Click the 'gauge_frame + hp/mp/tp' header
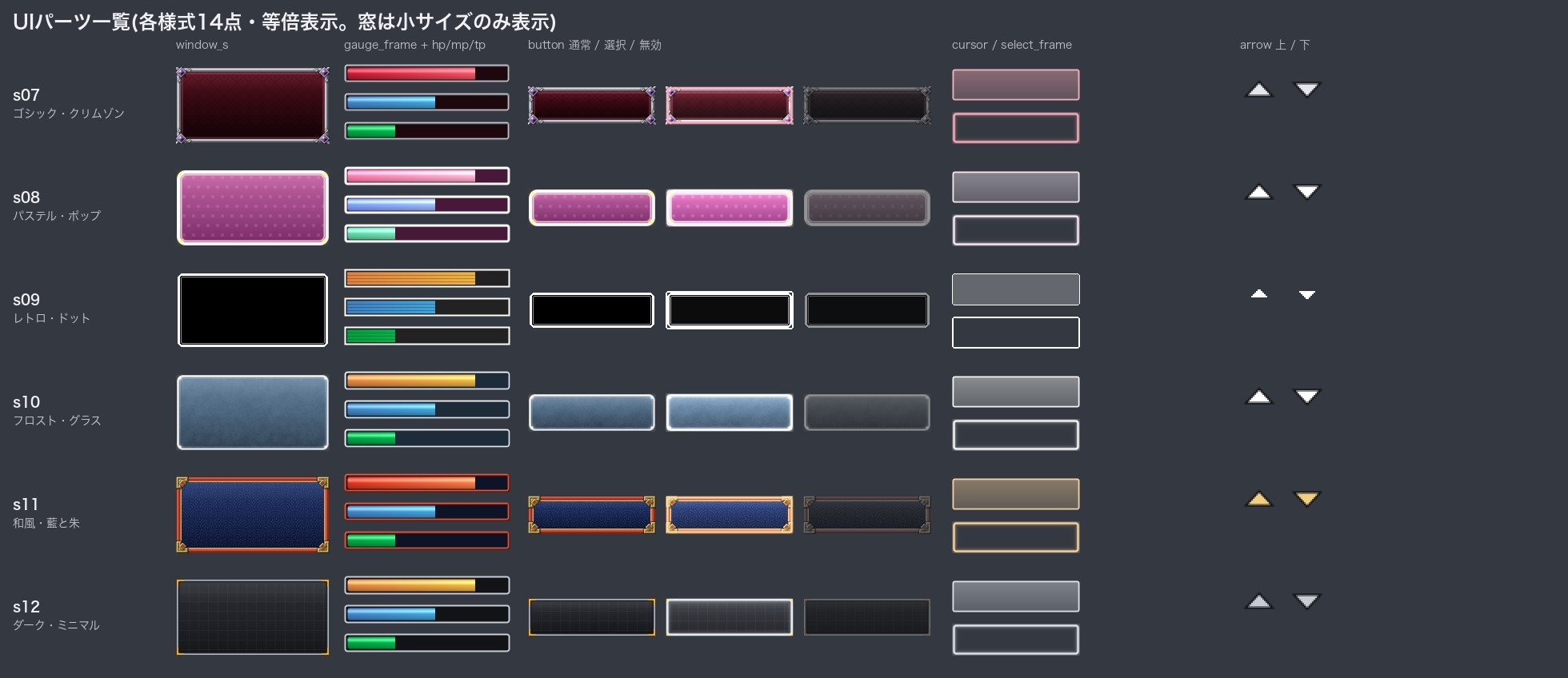The width and height of the screenshot is (1568, 678). (414, 45)
